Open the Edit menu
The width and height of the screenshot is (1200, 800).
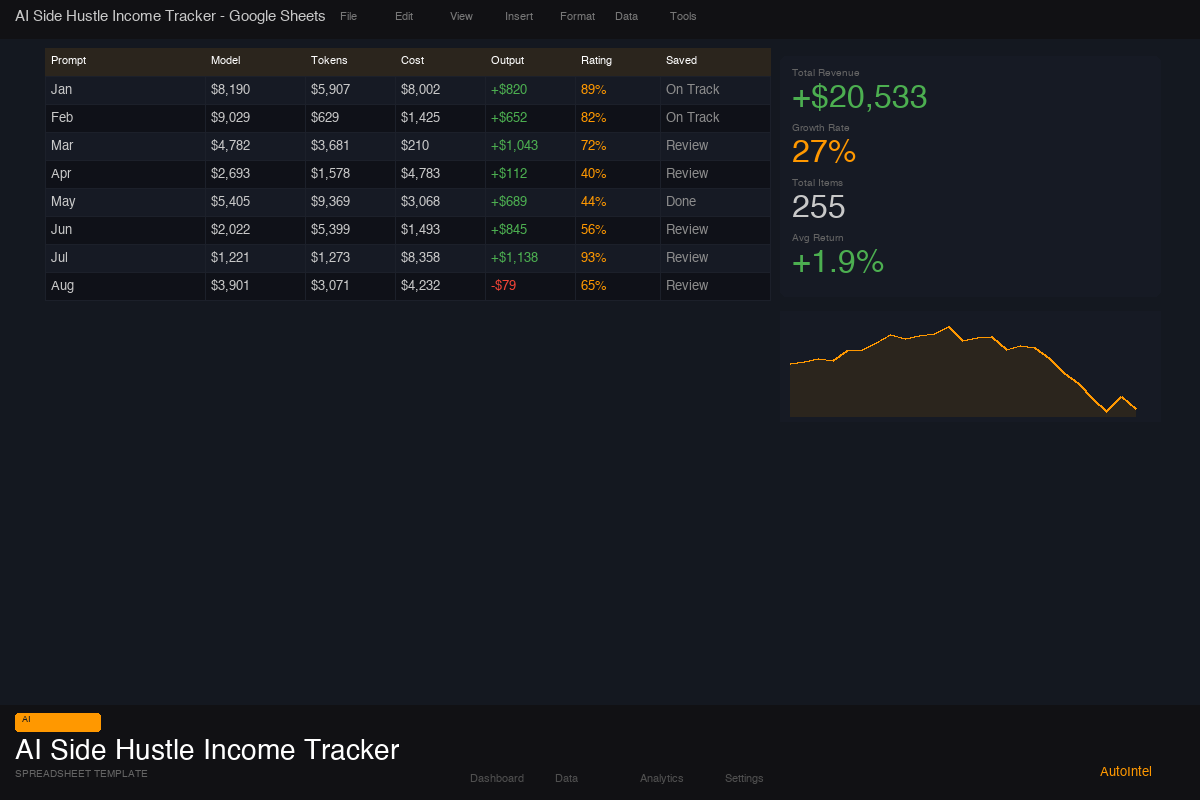point(404,16)
